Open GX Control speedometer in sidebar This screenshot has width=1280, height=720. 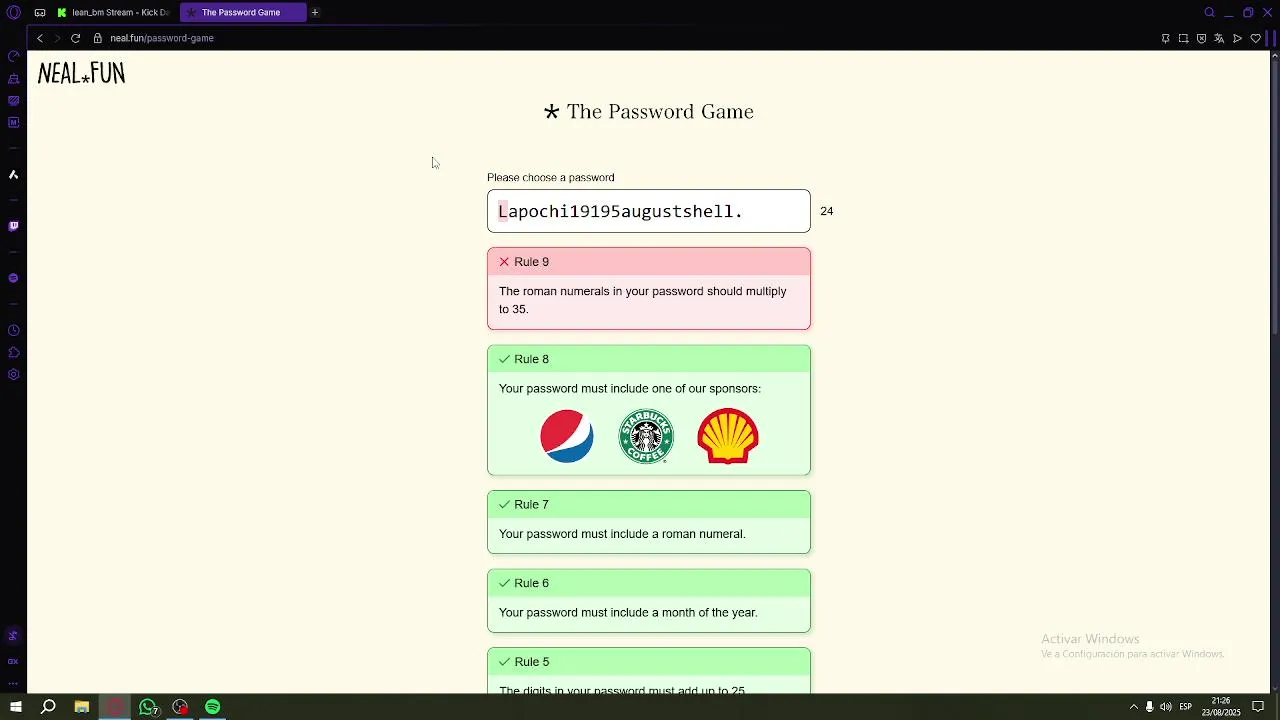click(13, 56)
